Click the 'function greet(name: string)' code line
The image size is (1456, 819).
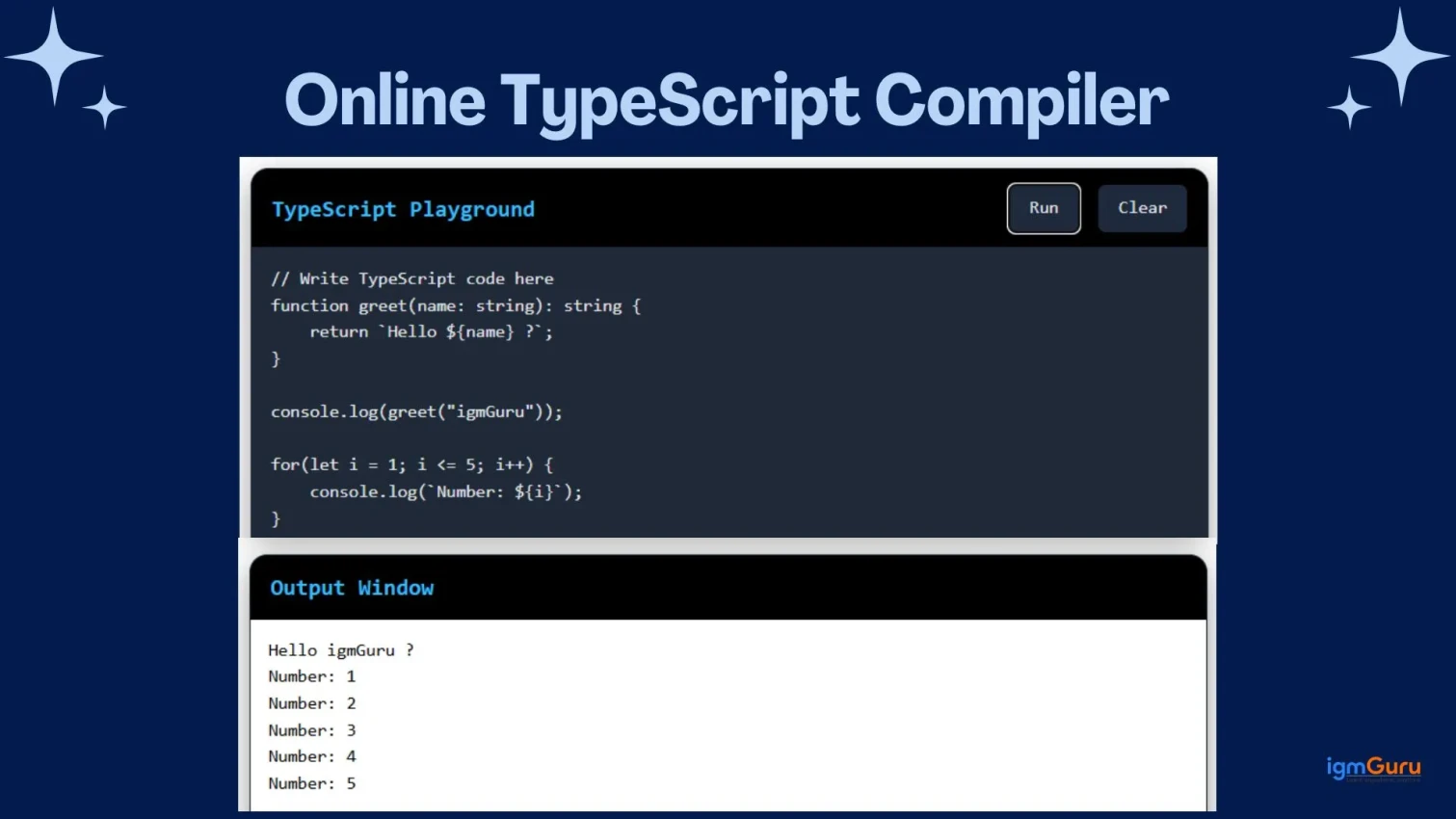(456, 305)
